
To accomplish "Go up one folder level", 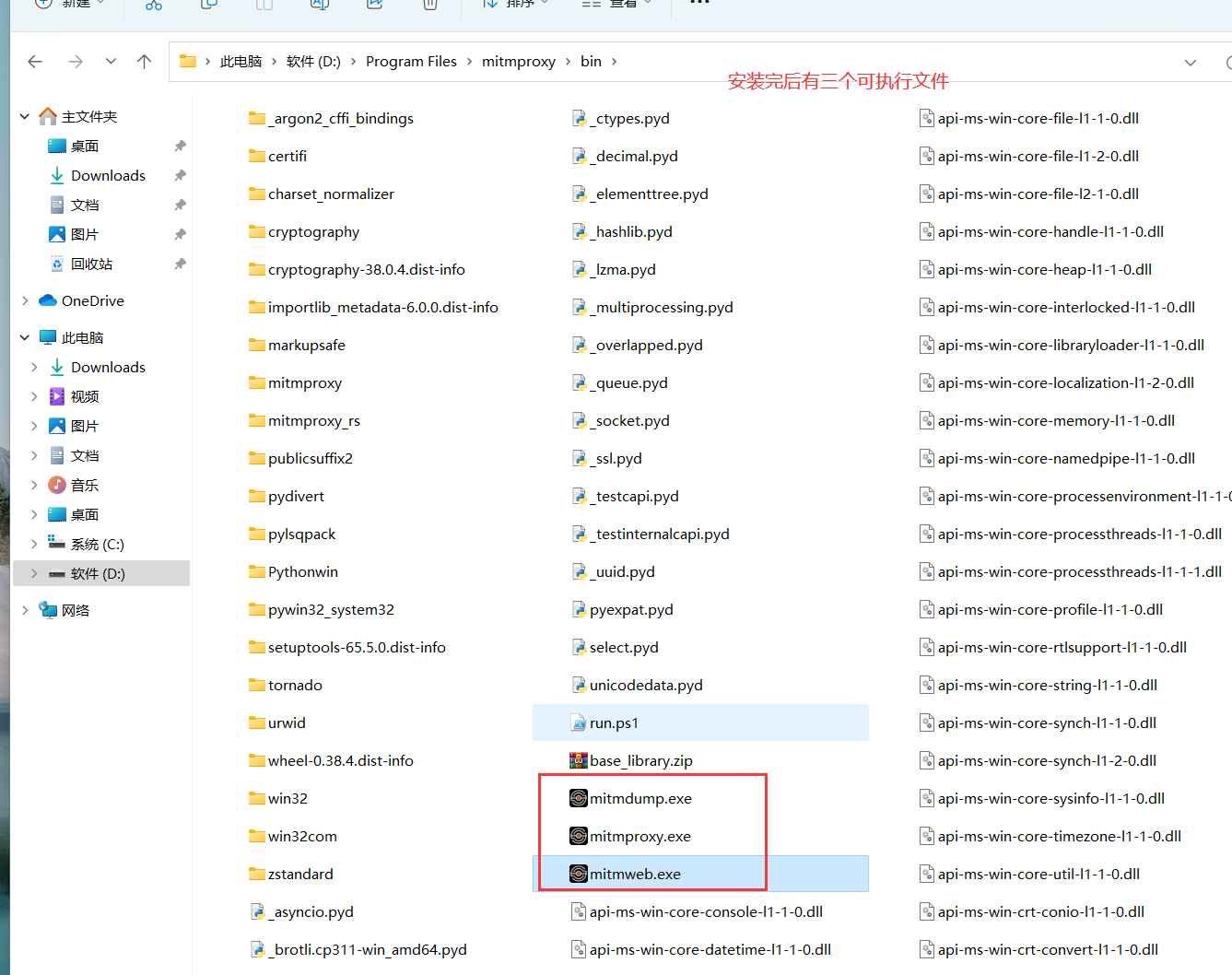I will coord(144,61).
